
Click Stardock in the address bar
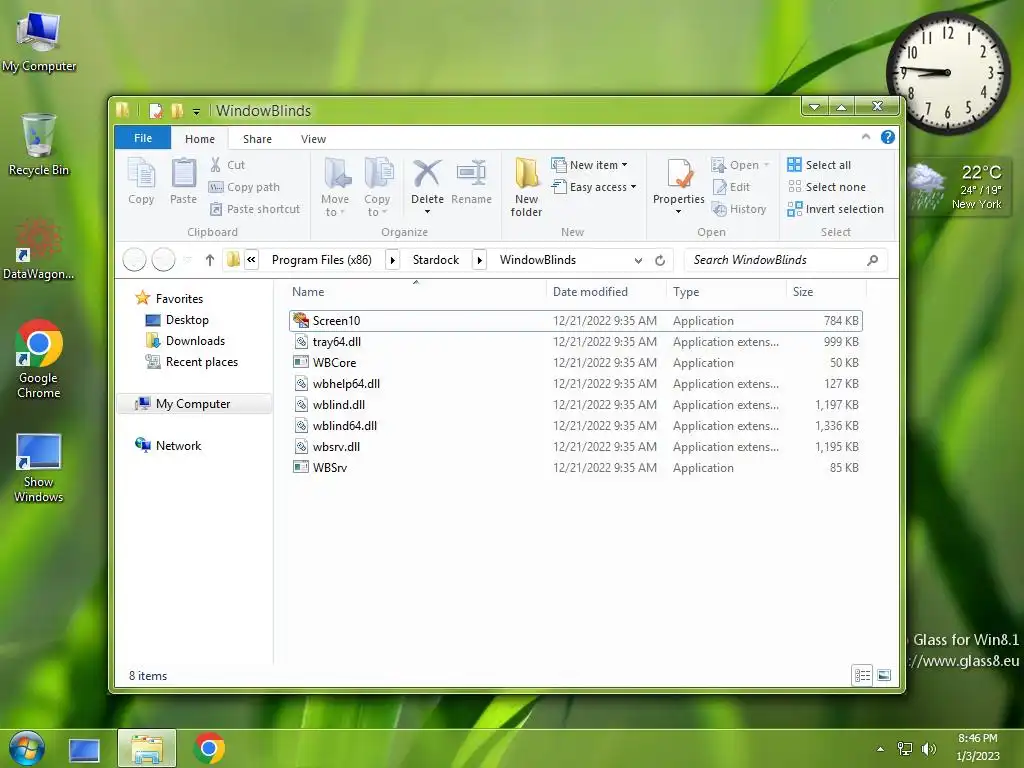point(436,260)
